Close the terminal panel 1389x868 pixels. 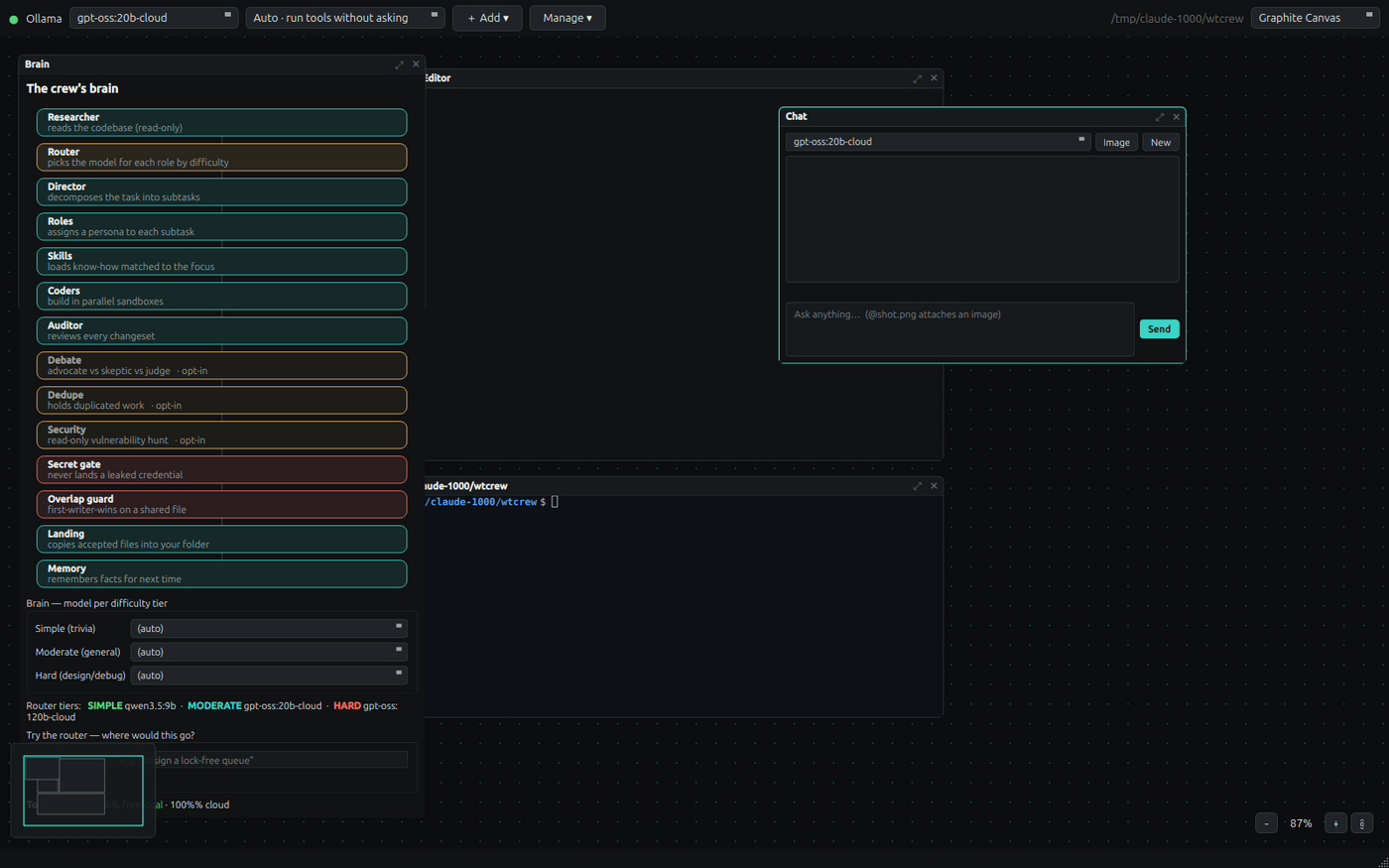(934, 486)
